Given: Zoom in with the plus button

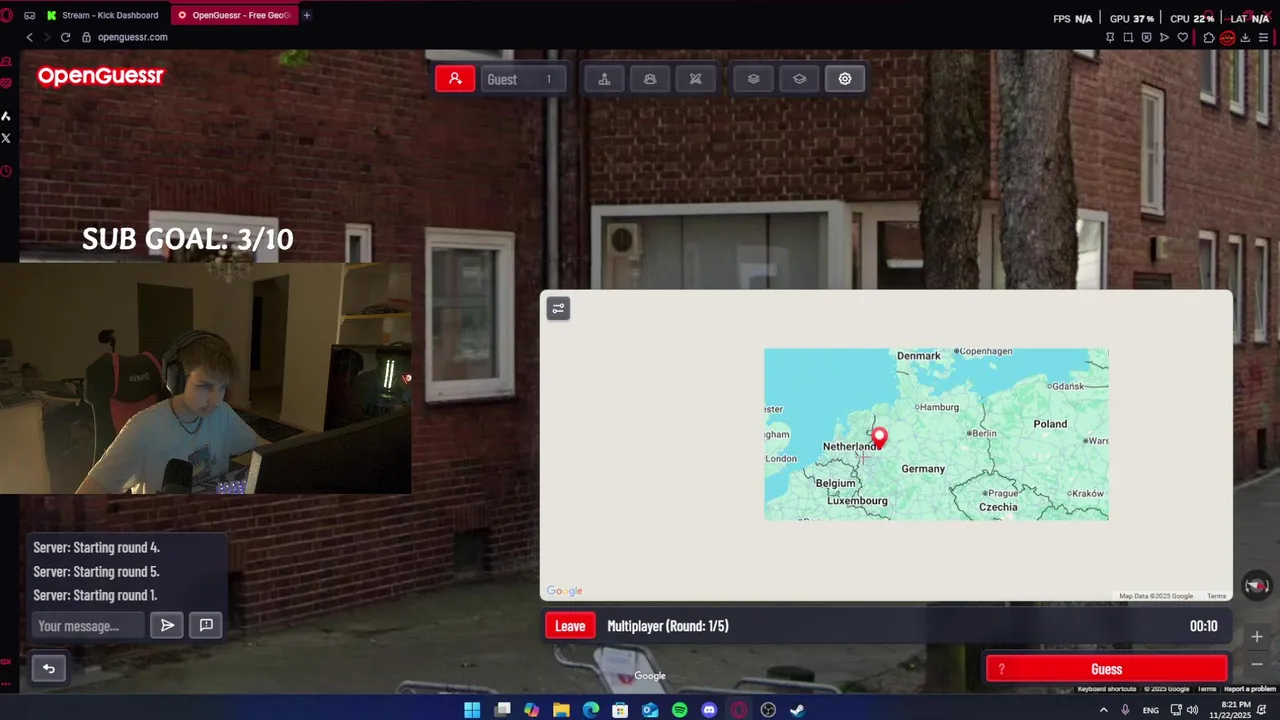Looking at the screenshot, I should (x=1257, y=636).
